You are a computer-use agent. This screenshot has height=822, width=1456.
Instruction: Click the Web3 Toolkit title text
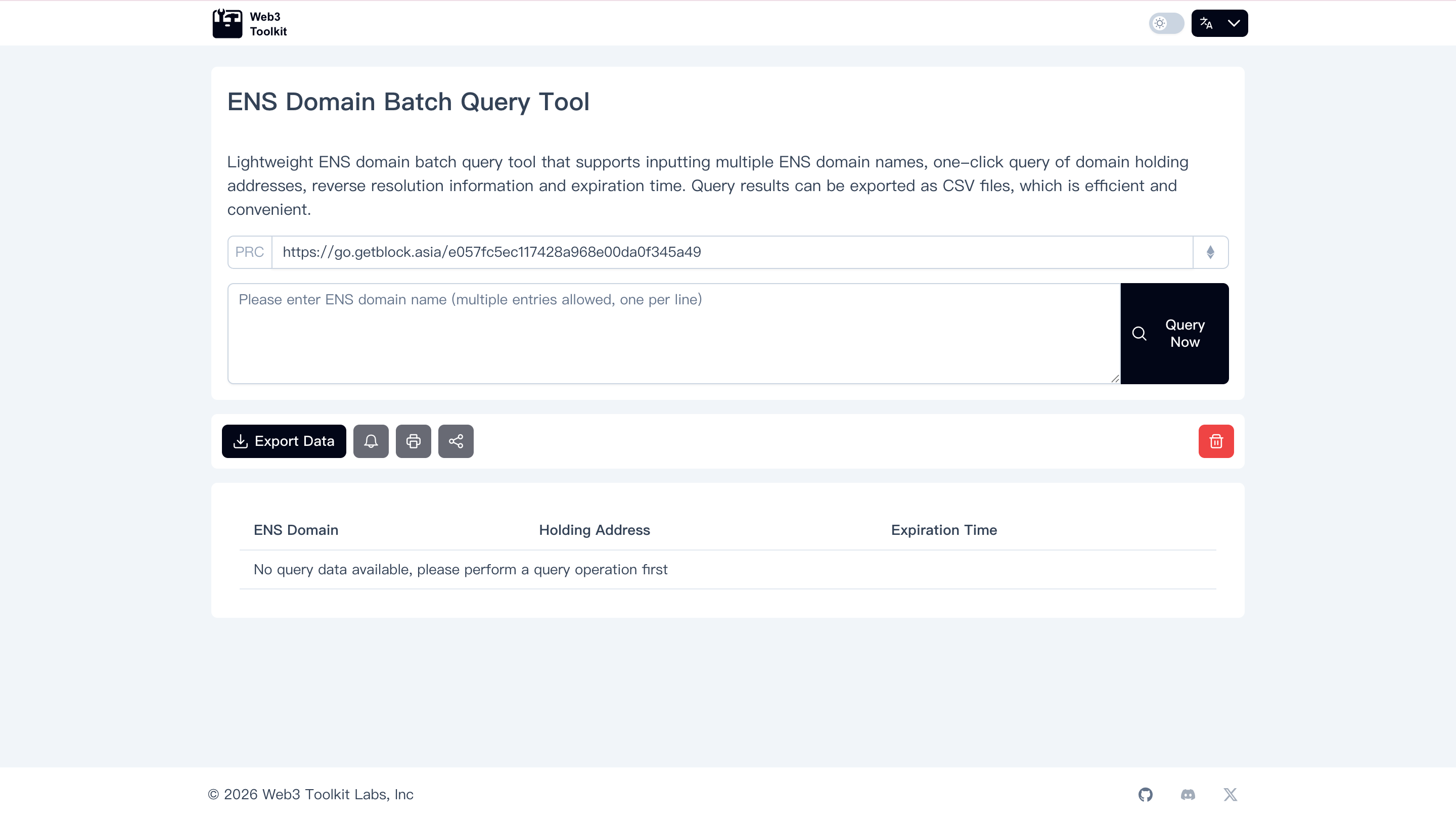[x=268, y=24]
